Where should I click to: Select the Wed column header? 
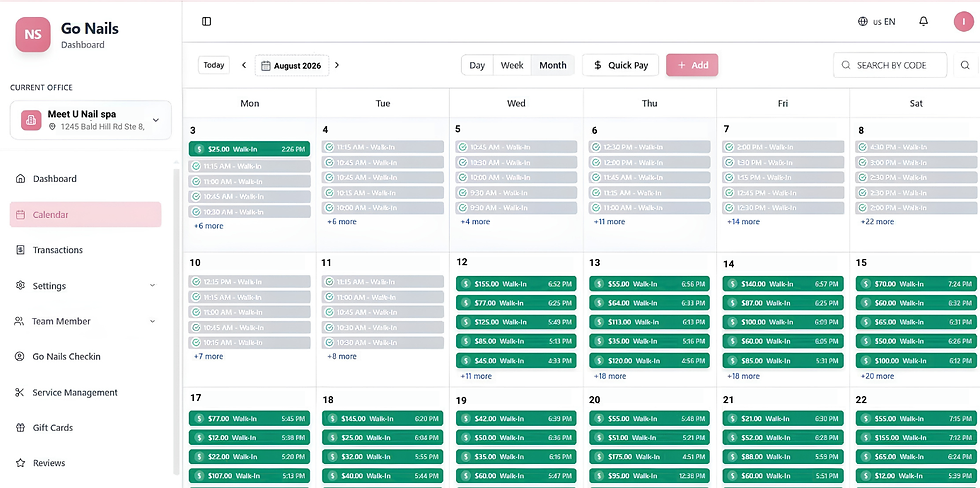[x=516, y=103]
